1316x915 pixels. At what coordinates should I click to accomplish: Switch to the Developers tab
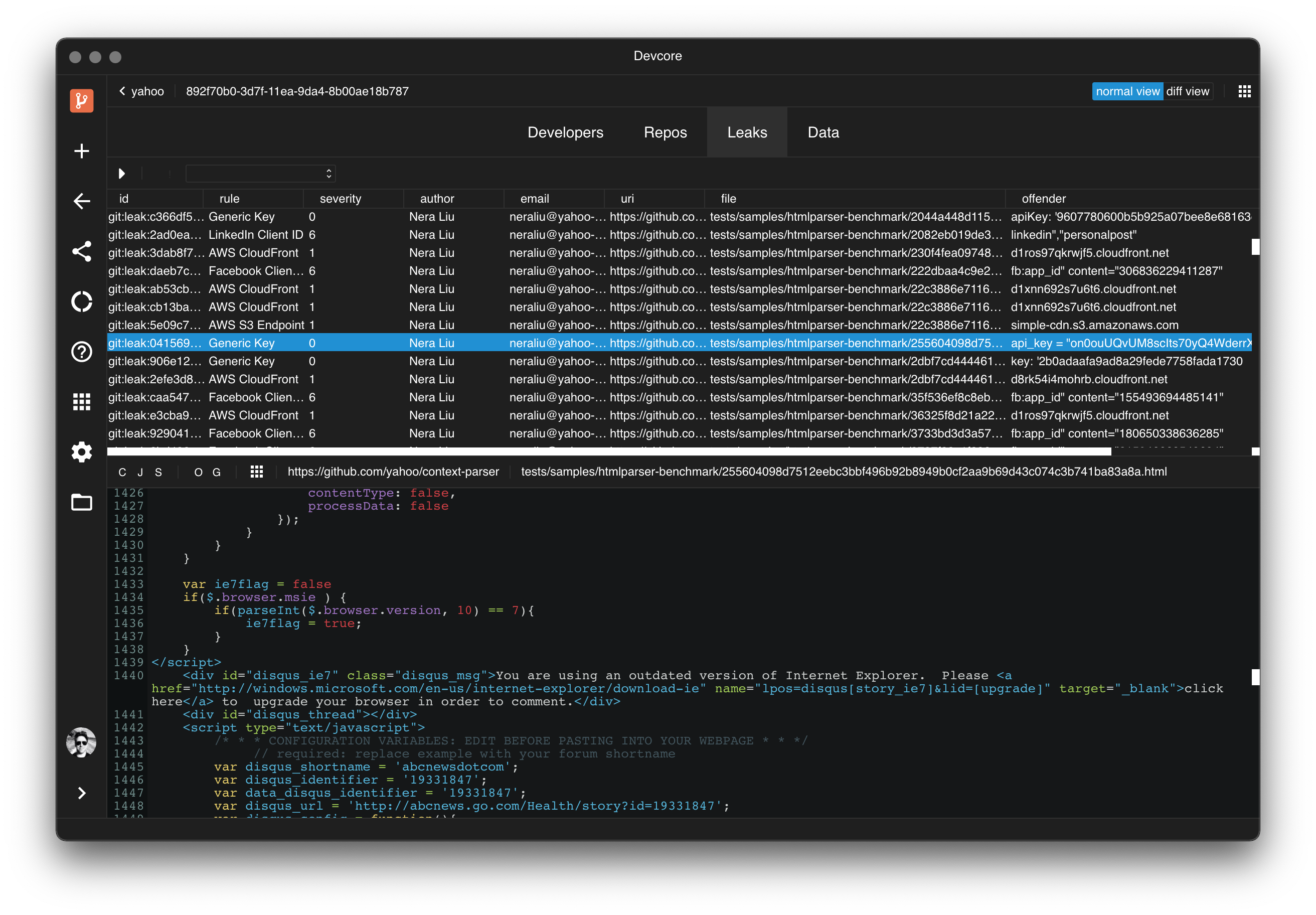point(565,132)
